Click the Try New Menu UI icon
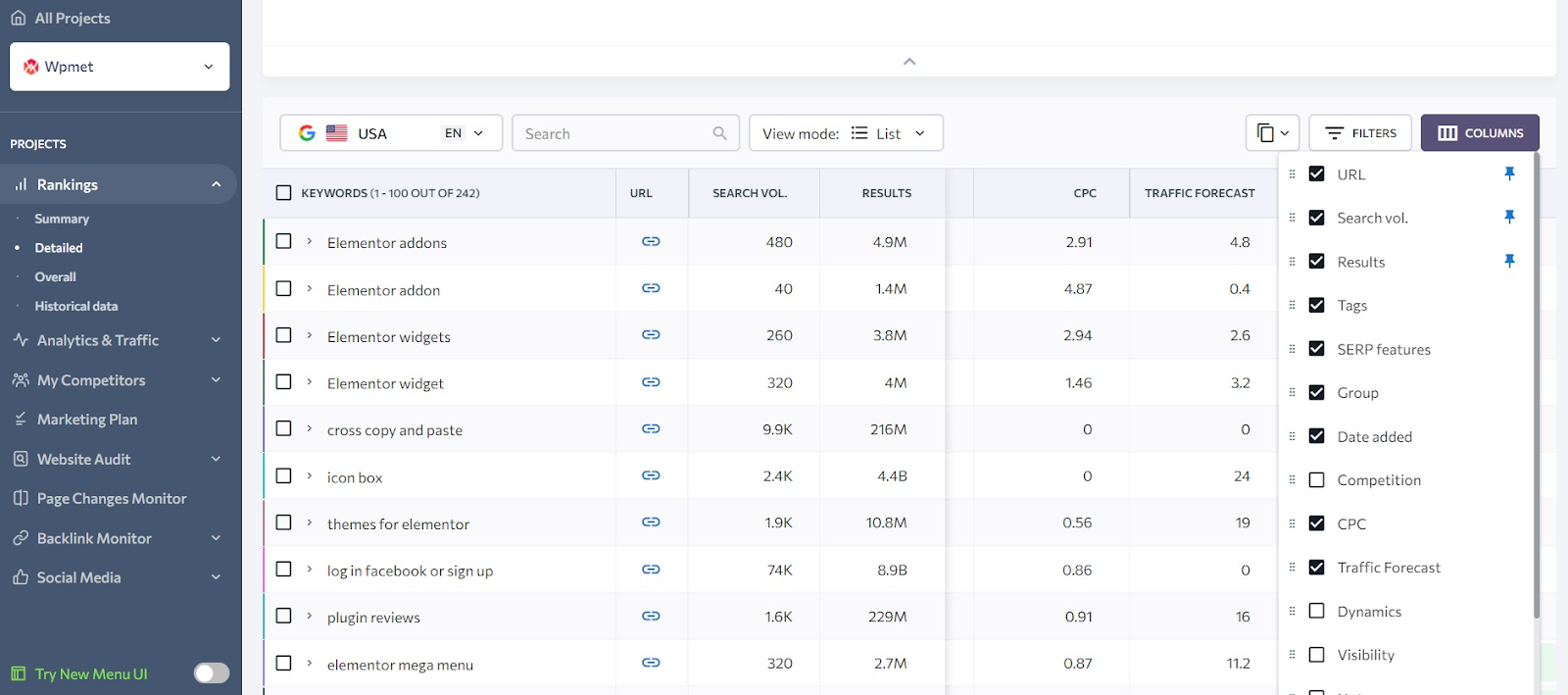 (x=19, y=673)
